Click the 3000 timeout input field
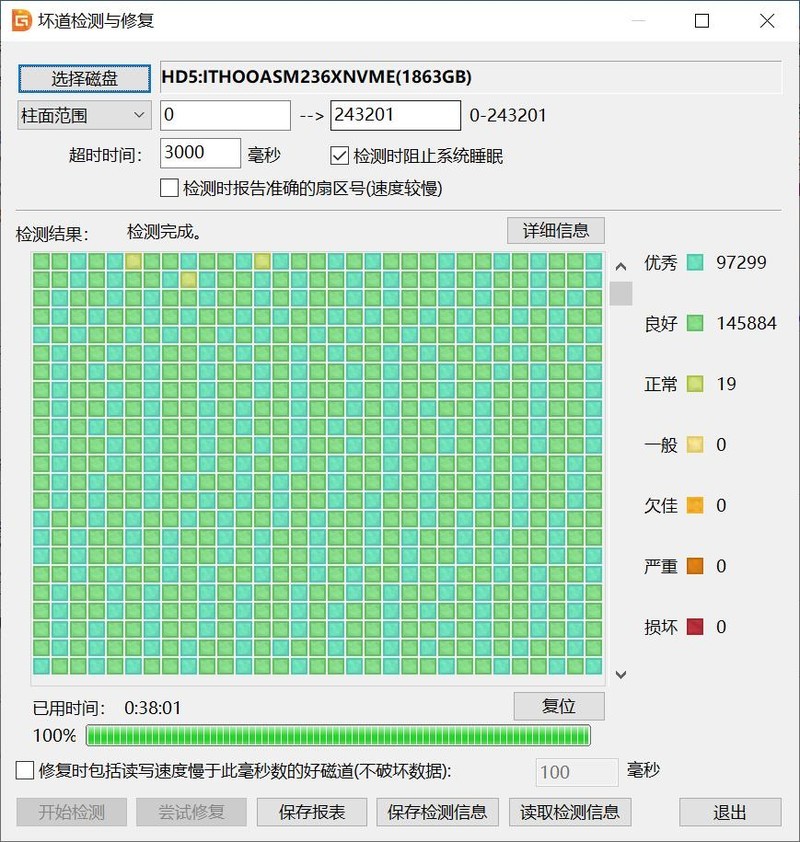 pyautogui.click(x=200, y=153)
